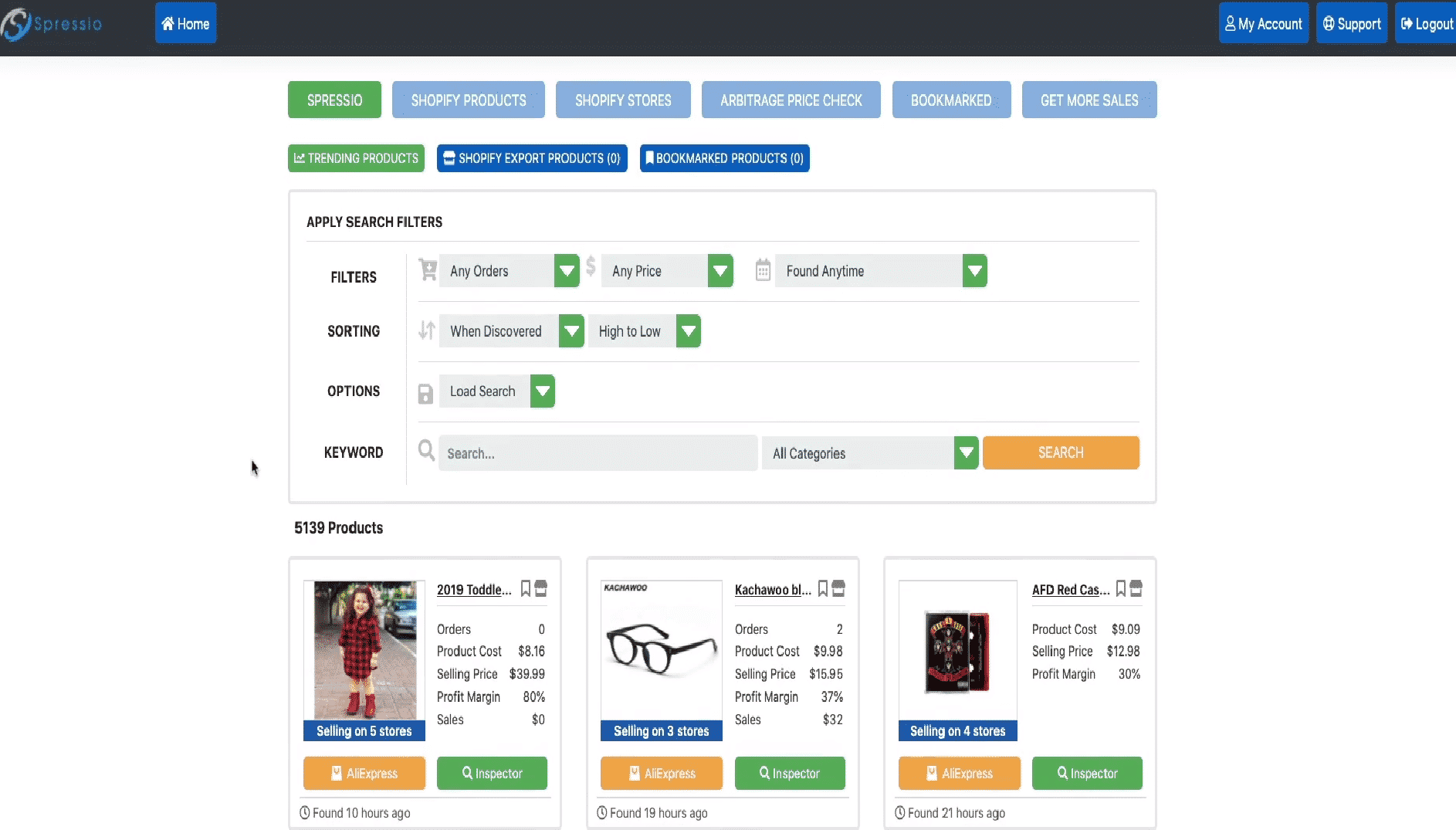Screen dimensions: 1456x830
Task: Switch to the SHOPIFY STORES tab
Action: (623, 100)
